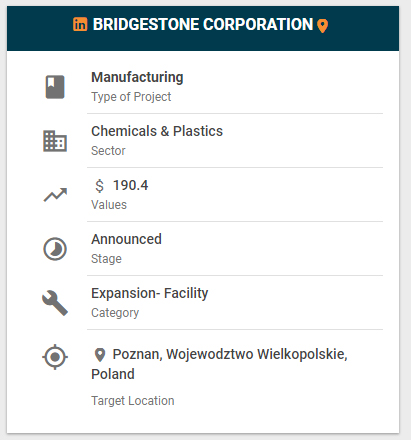Click the wrench icon beside Category
The image size is (411, 440).
pyautogui.click(x=55, y=303)
